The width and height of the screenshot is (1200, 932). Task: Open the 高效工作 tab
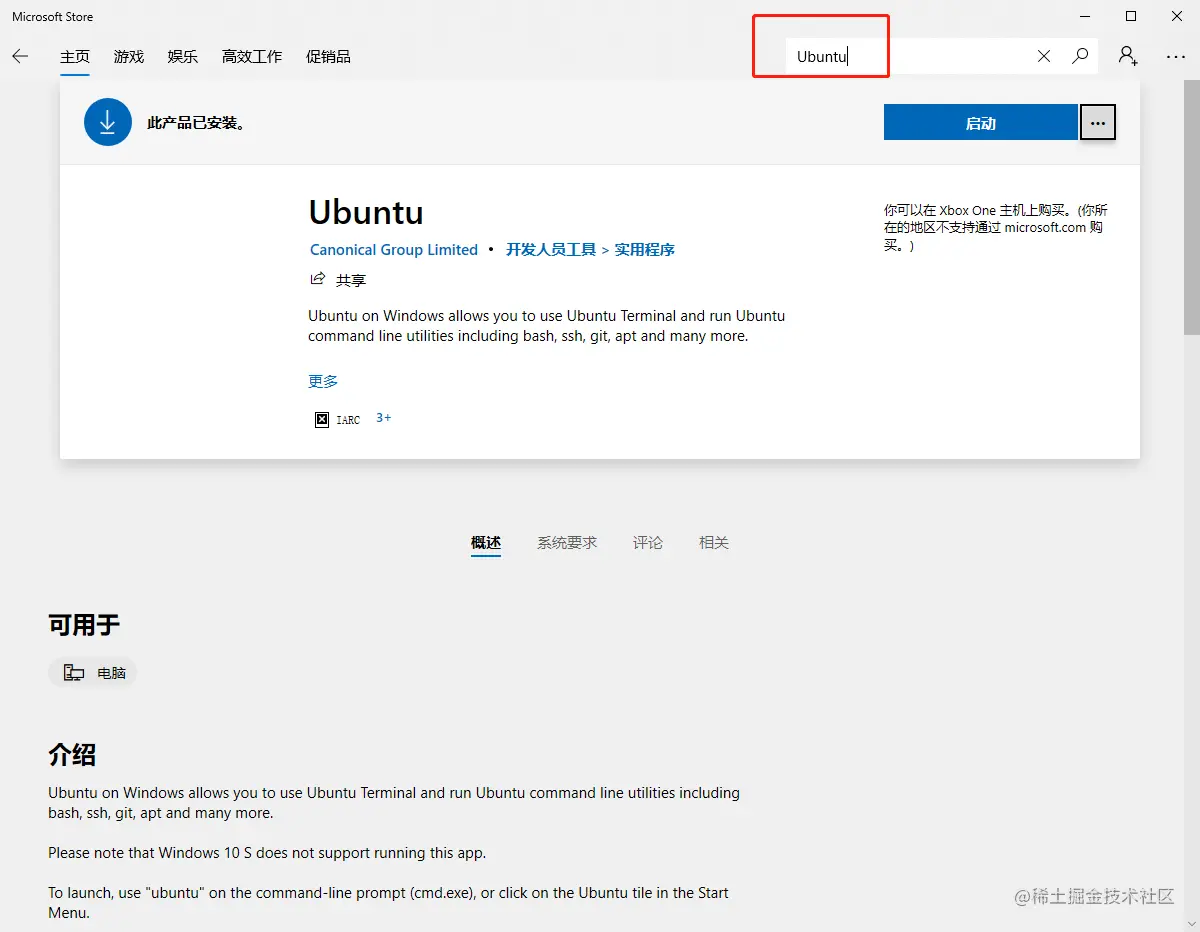[252, 57]
